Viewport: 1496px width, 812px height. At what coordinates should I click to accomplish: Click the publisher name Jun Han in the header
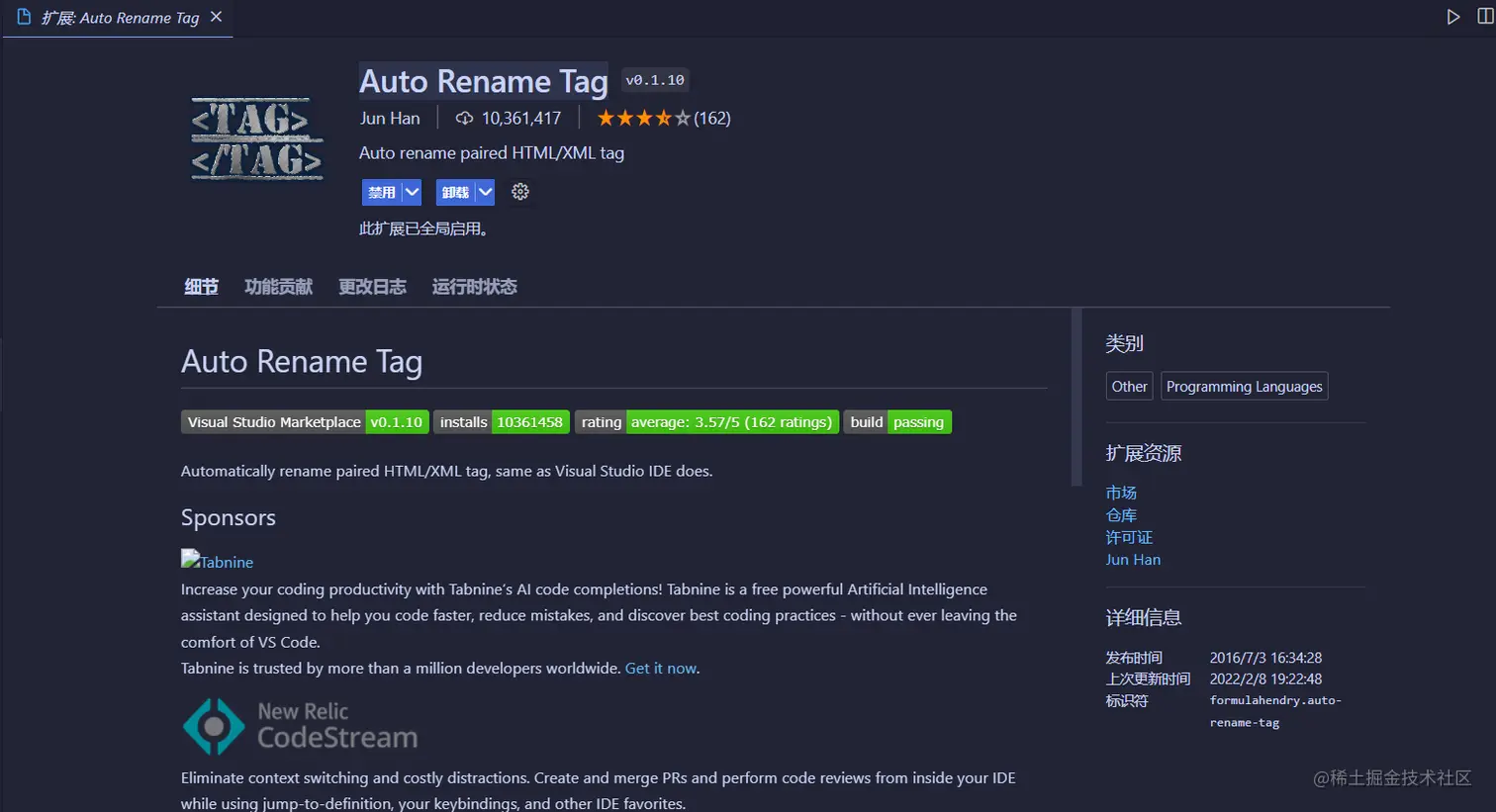tap(390, 119)
